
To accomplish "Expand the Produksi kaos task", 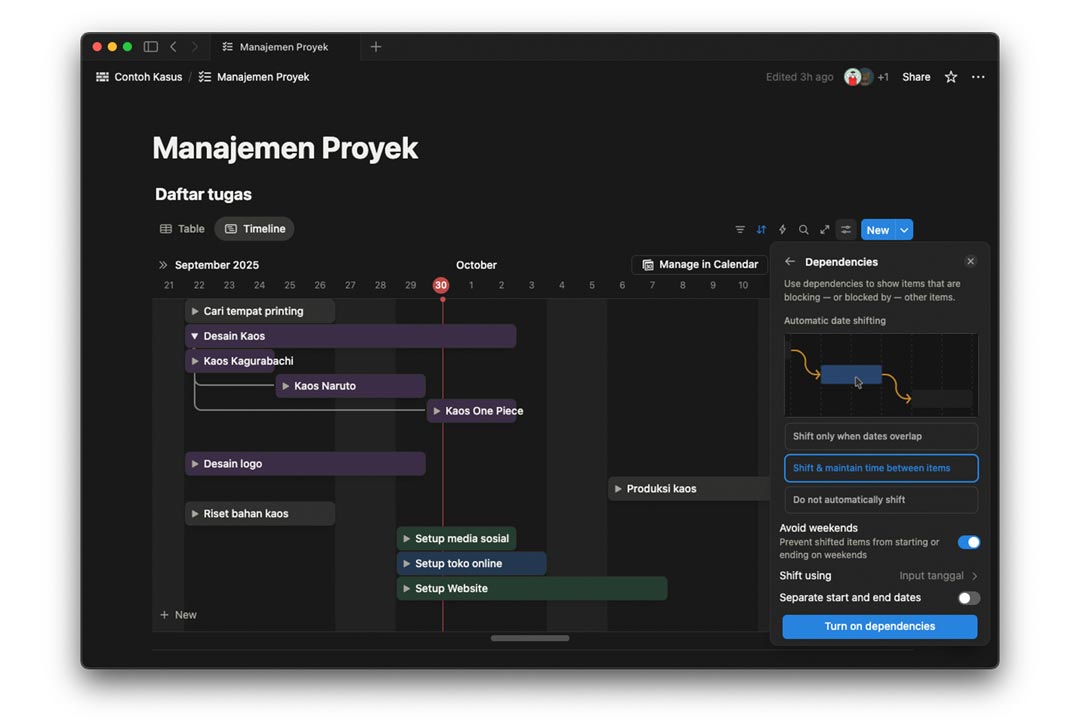I will tap(618, 489).
